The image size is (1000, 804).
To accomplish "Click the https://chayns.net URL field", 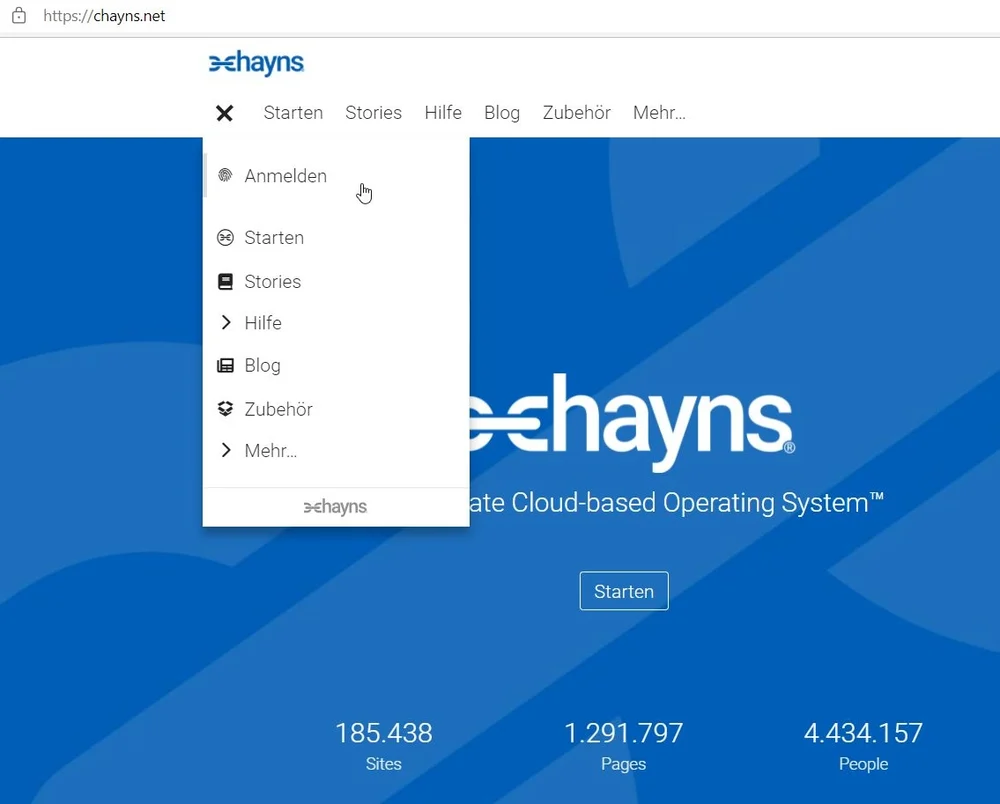I will (x=104, y=16).
